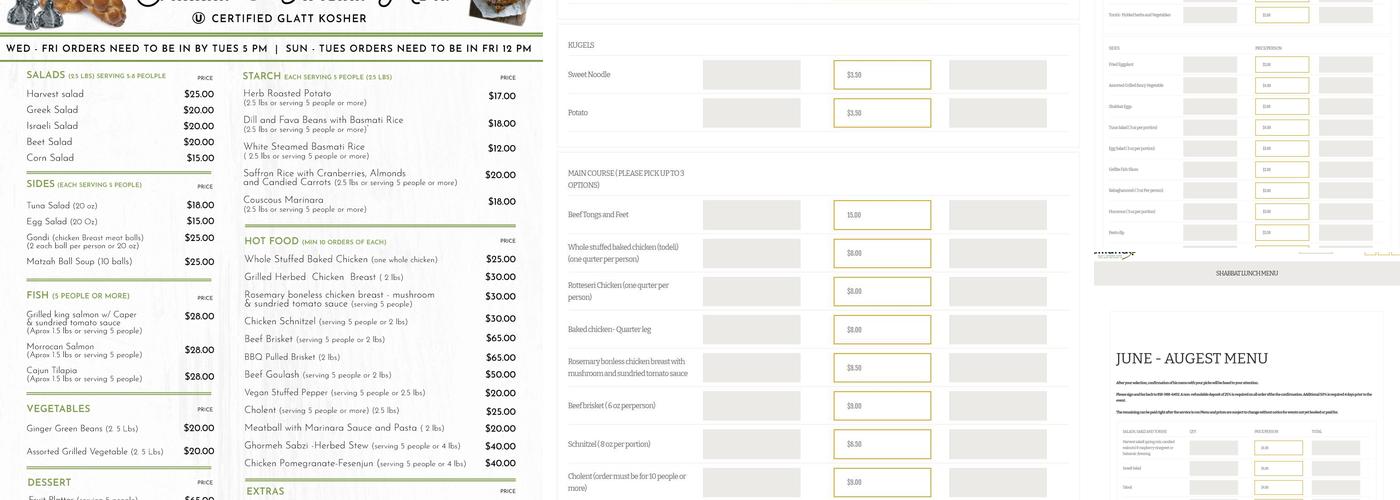
Task: Click the Schnitzel price per person field
Action: coord(881,444)
